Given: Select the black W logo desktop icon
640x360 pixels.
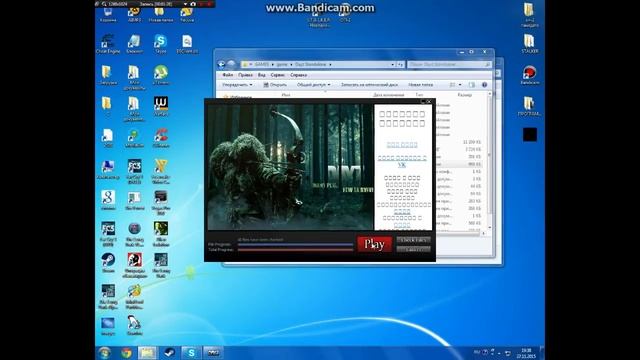Looking at the screenshot, I should 160,106.
